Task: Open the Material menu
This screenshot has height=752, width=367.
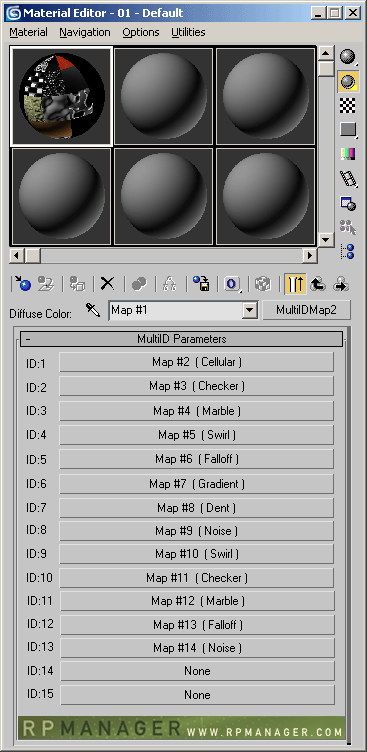Action: tap(28, 32)
